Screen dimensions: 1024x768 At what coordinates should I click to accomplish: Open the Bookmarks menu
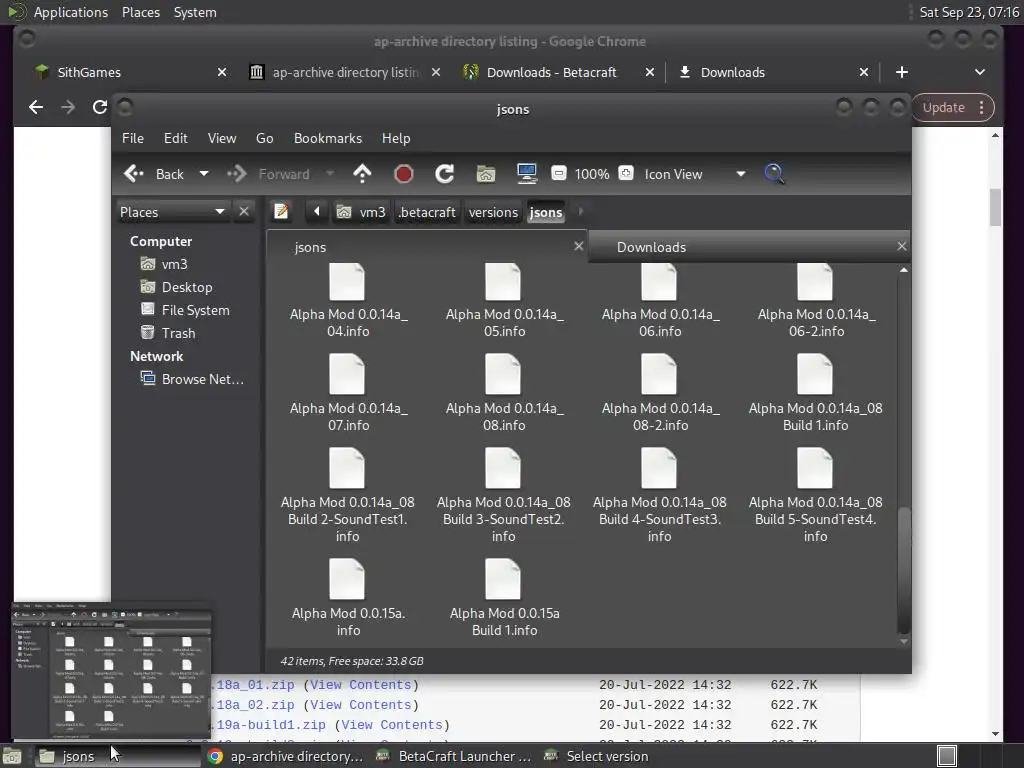(328, 138)
